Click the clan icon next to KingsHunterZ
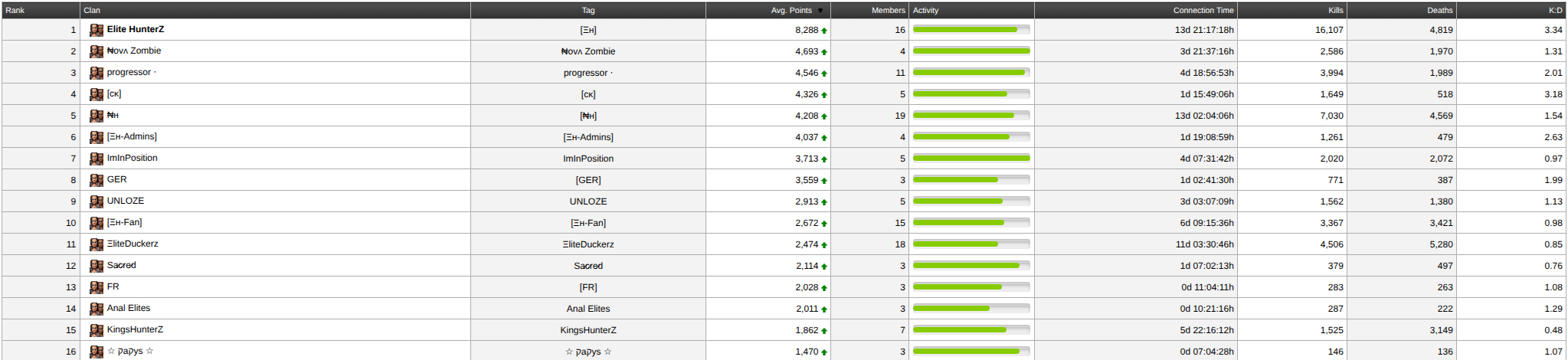1568x360 pixels. click(97, 330)
